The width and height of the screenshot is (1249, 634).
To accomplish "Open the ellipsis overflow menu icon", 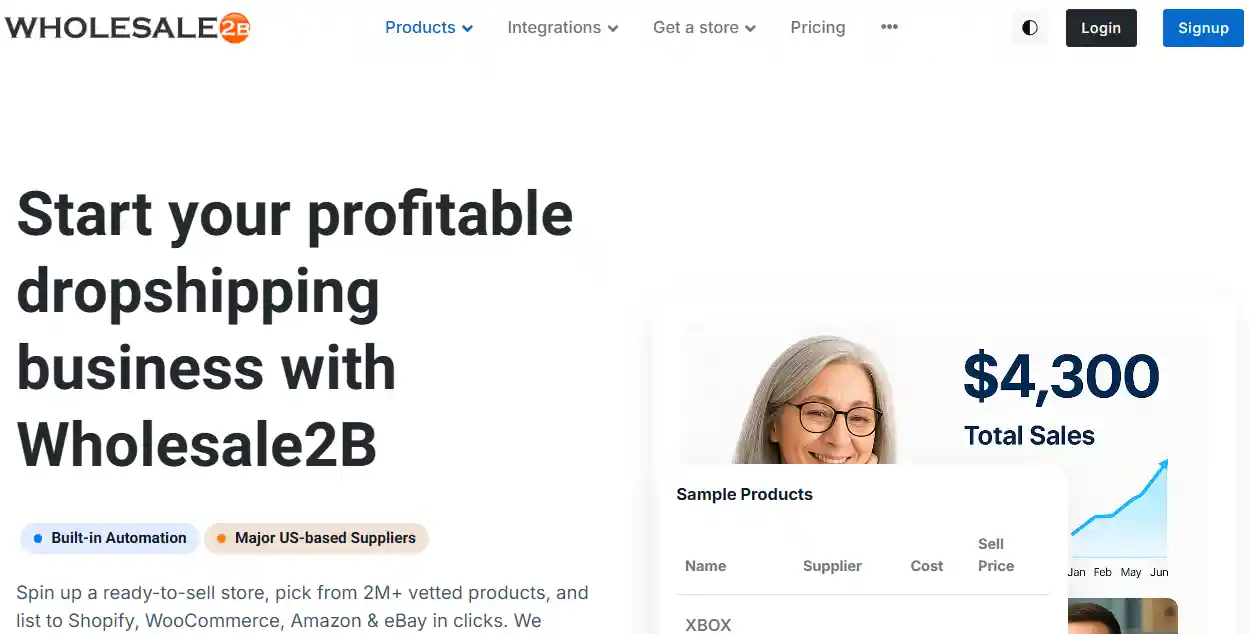I will (x=888, y=27).
